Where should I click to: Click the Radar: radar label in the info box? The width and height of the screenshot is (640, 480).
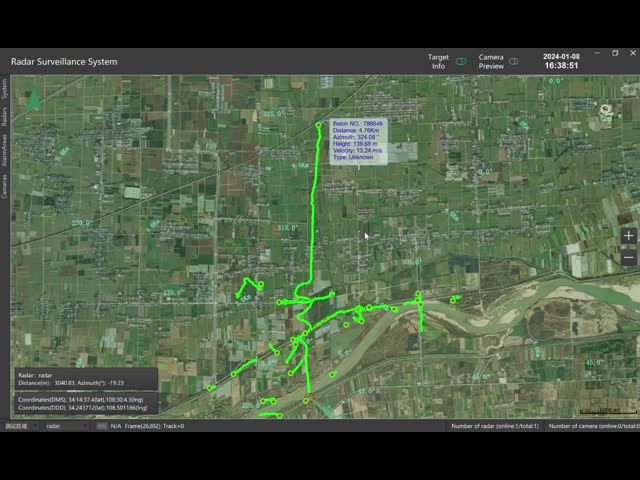pyautogui.click(x=35, y=375)
